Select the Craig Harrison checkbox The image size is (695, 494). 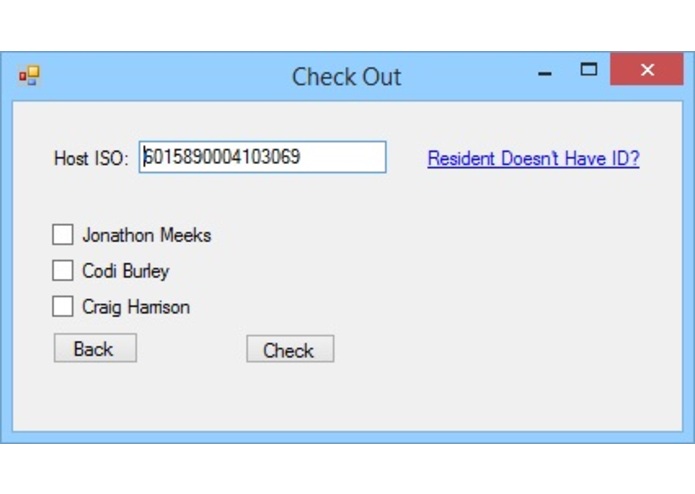point(62,306)
